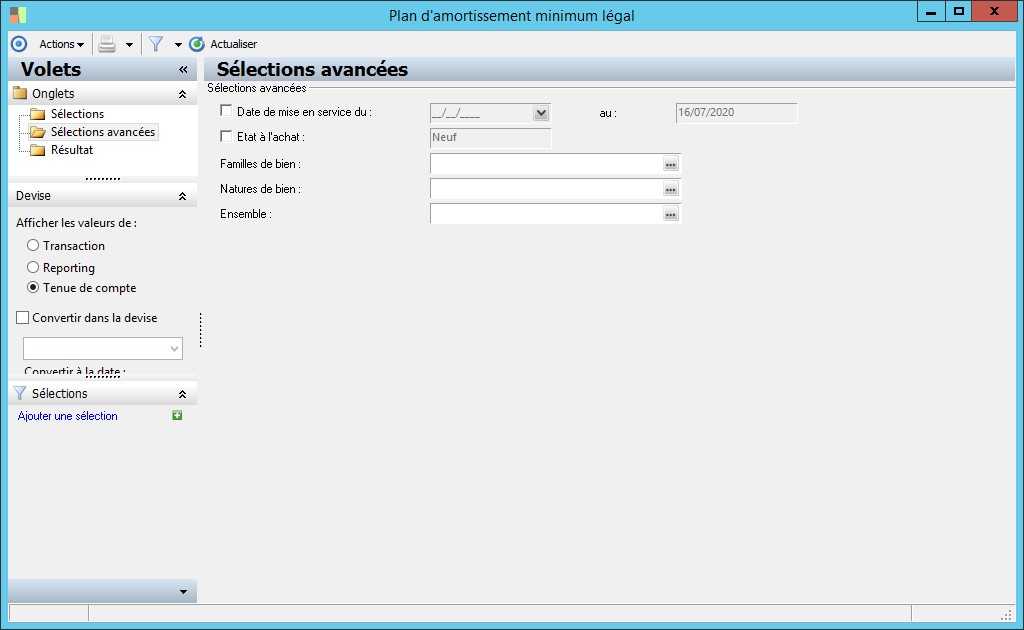Maximize the window
Screen dimensions: 1024x630
(959, 12)
